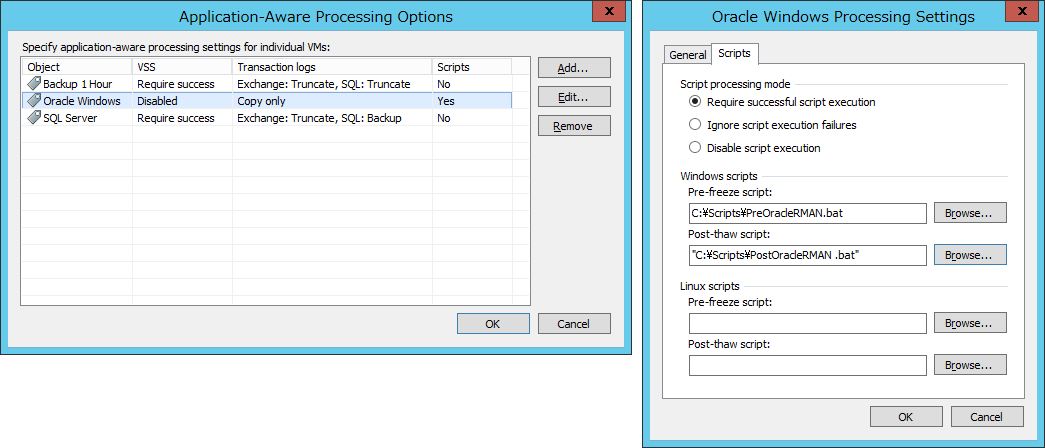Screen dimensions: 1045x448
Task: Click the tag icon beside Oracle Windows
Action: coord(33,101)
